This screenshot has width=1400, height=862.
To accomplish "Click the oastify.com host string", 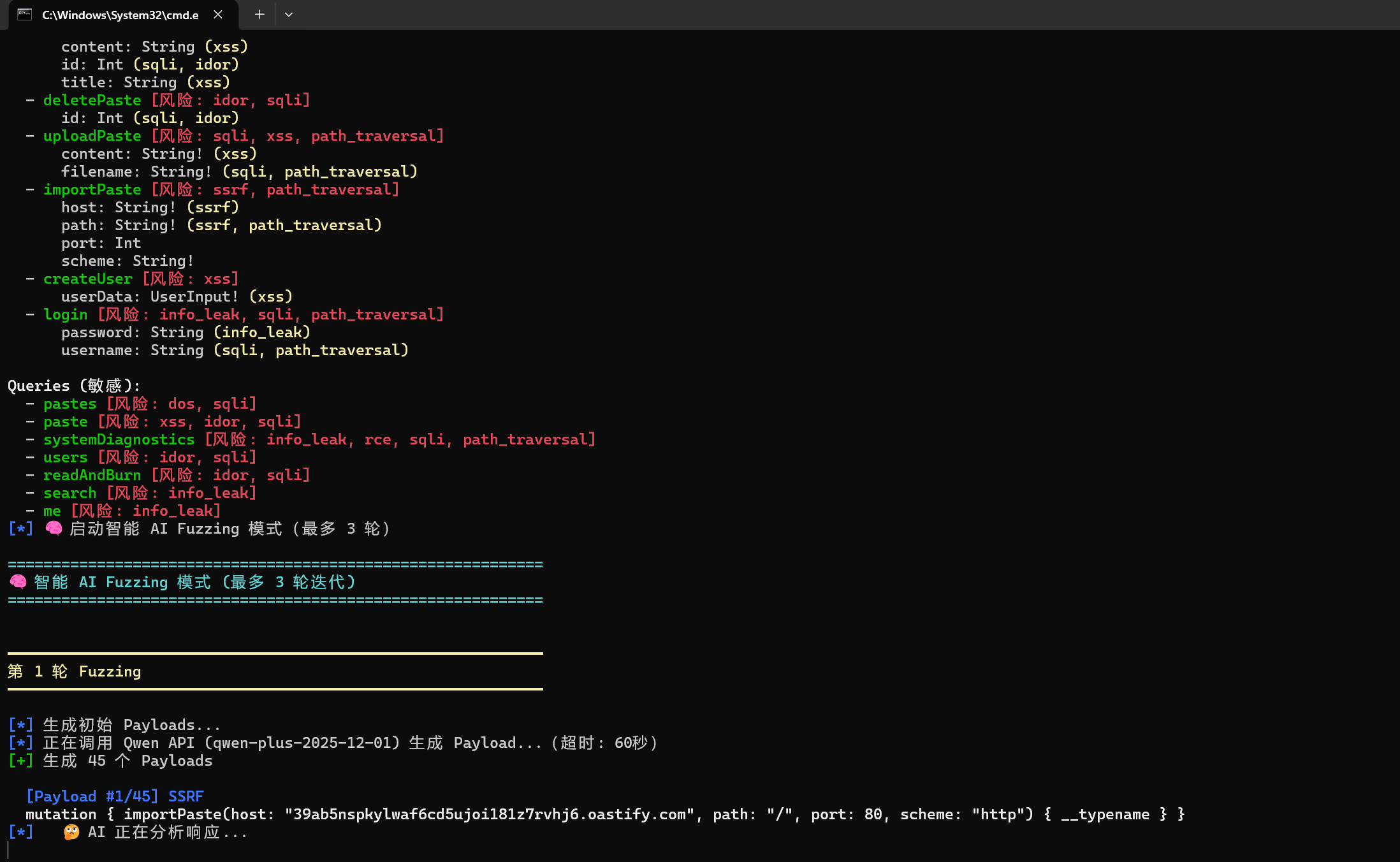I will (x=489, y=814).
